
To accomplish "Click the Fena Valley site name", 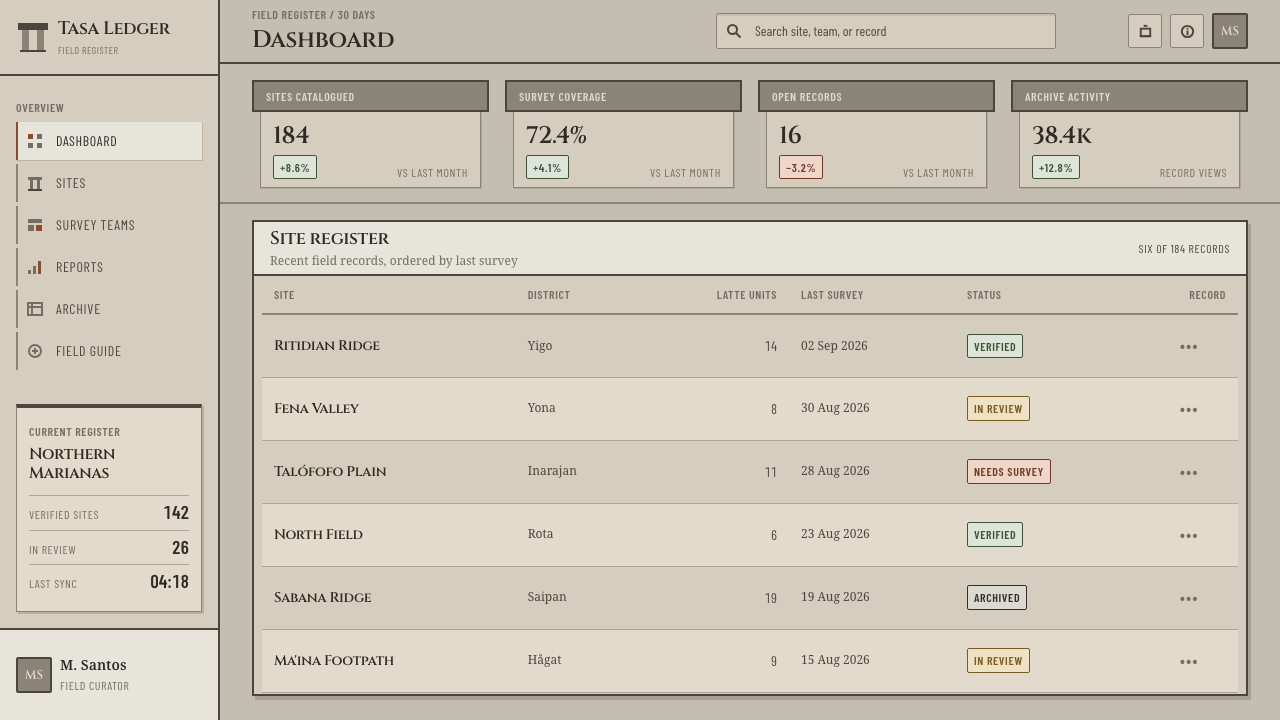I will [316, 409].
